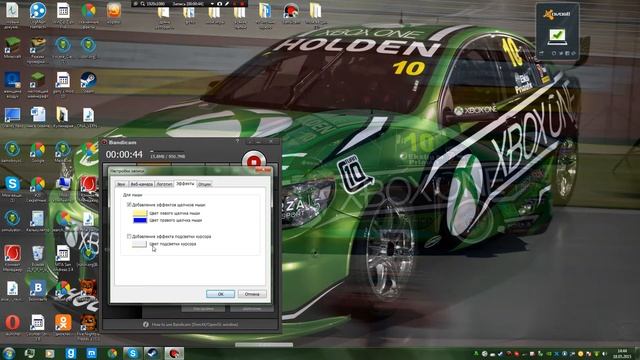Open Steam from the taskbar

[153, 353]
